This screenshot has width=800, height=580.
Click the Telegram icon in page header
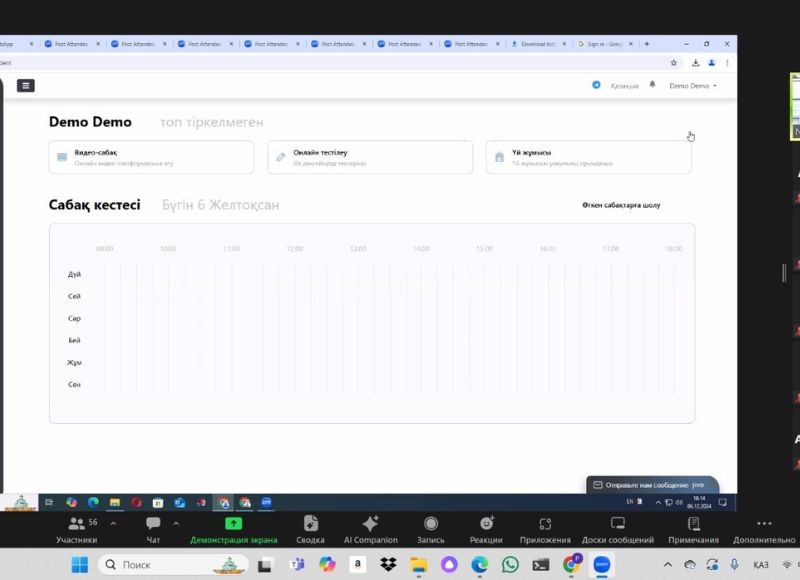point(596,85)
